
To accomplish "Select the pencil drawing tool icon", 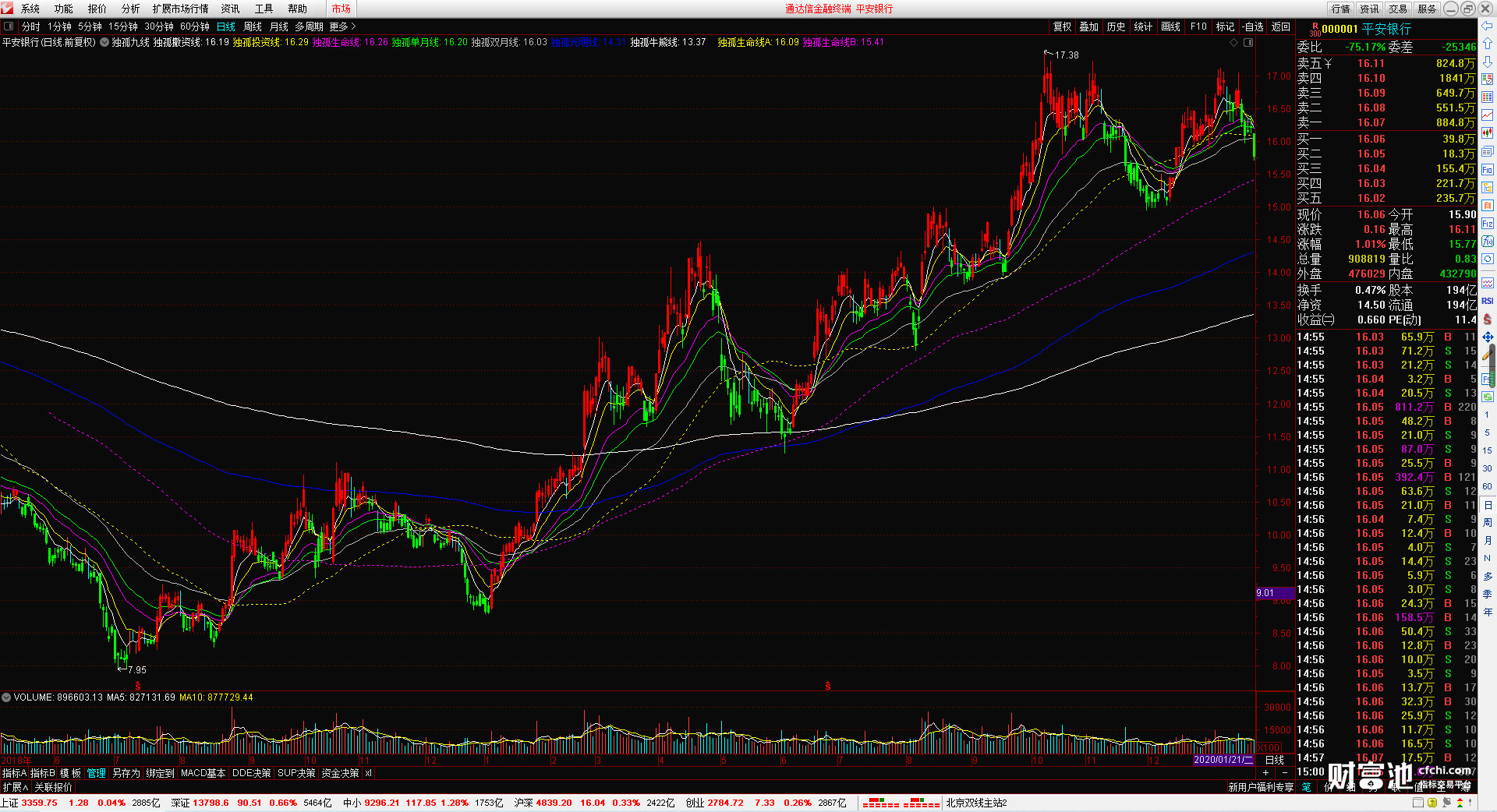I will pyautogui.click(x=1488, y=355).
